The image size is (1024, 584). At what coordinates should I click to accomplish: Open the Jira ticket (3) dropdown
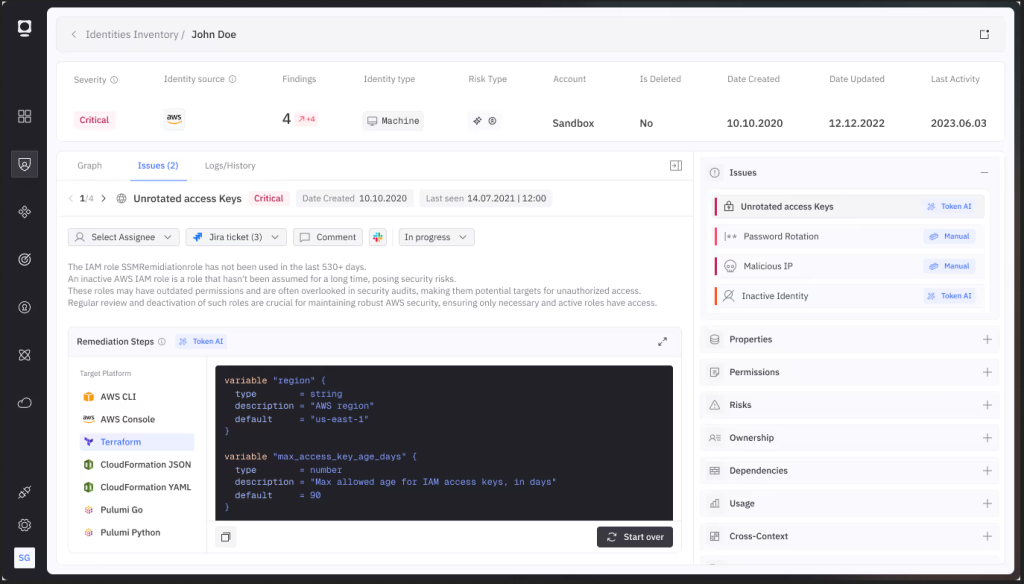[236, 237]
